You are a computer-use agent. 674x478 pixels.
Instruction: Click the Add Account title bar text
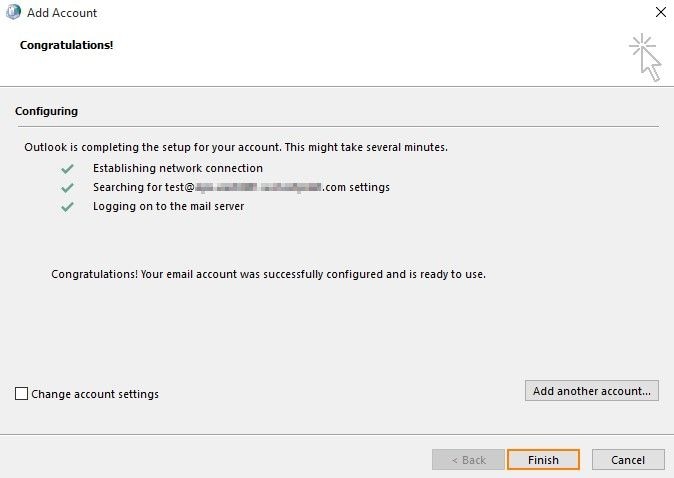64,13
